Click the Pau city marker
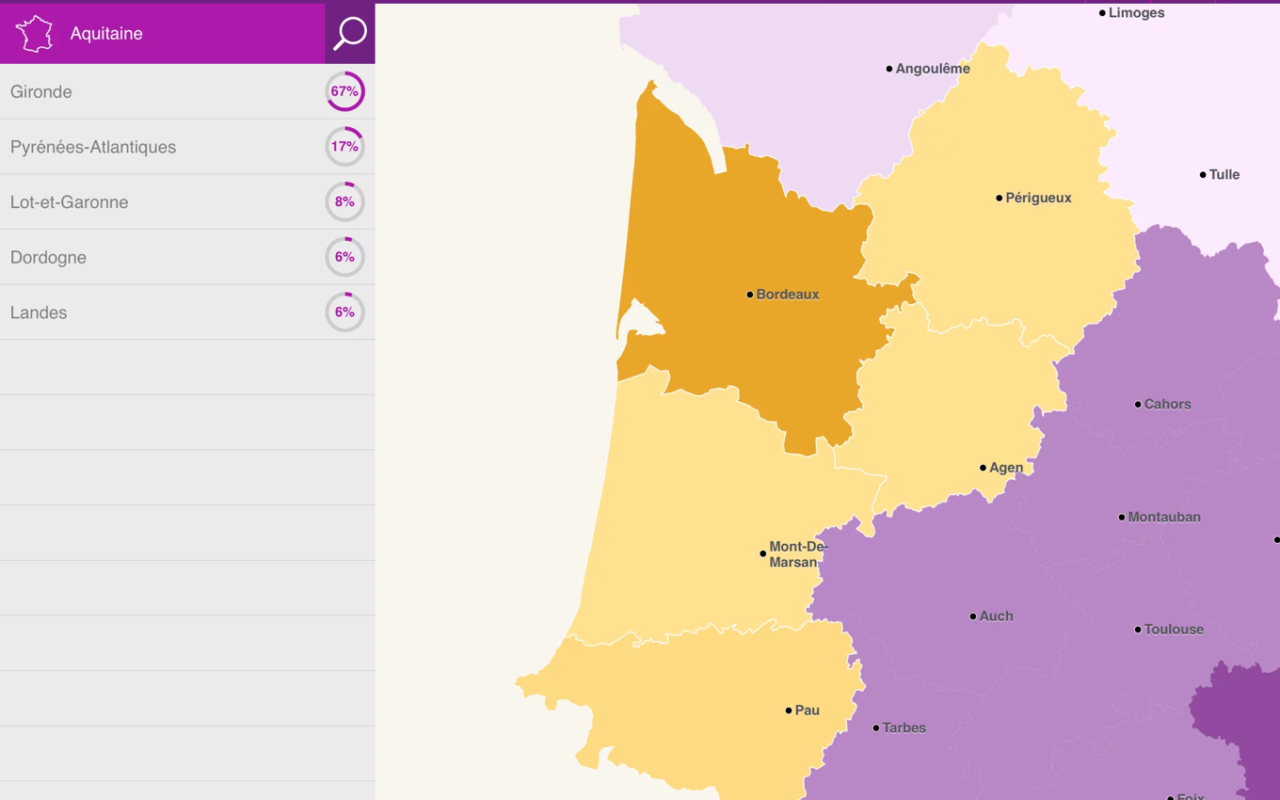Screen dimensions: 1280x800 [788, 710]
